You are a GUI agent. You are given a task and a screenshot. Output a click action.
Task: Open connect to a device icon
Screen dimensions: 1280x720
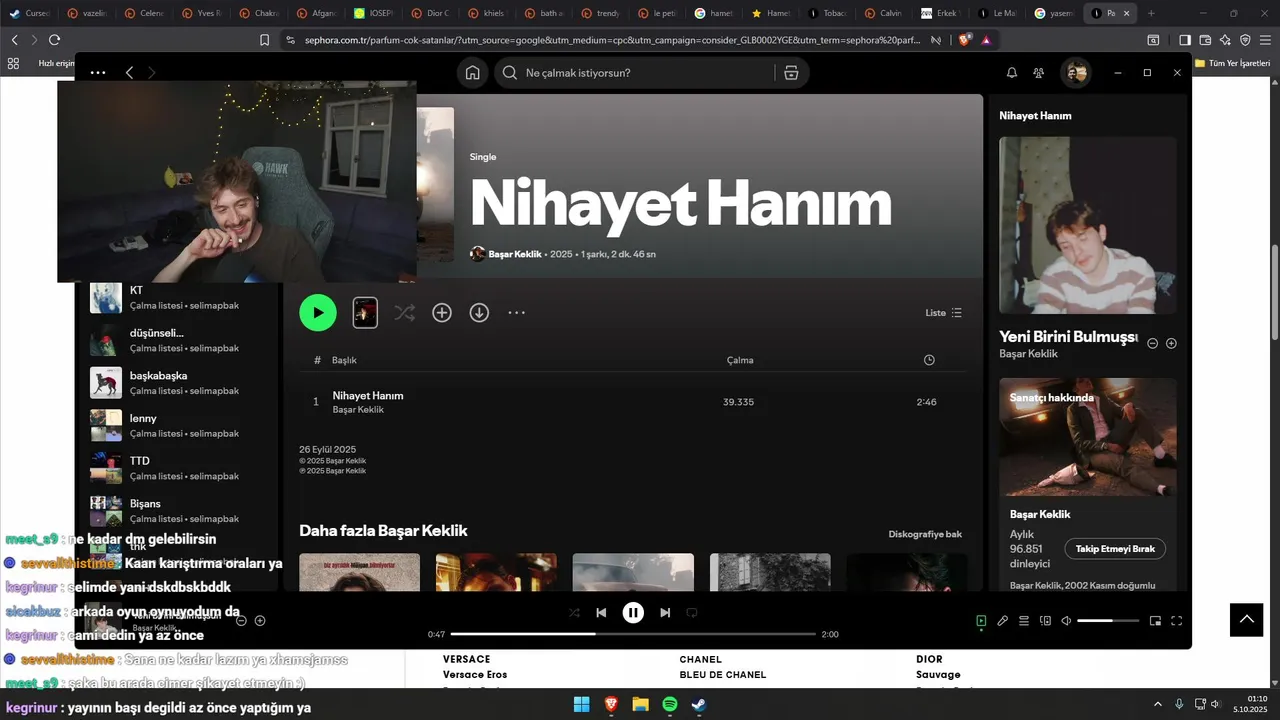1045,621
